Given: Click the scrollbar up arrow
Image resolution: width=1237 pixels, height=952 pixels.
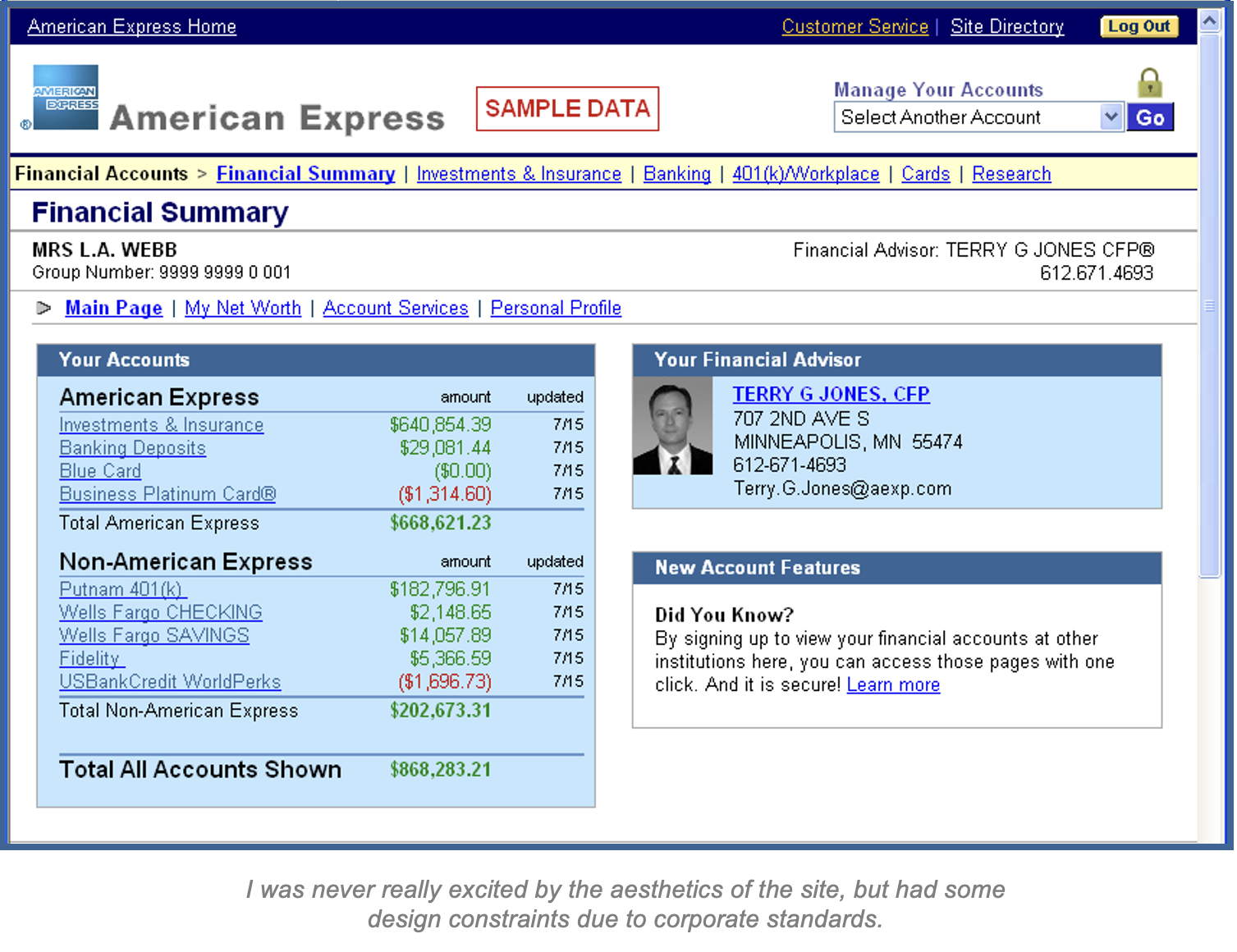Looking at the screenshot, I should 1209,21.
